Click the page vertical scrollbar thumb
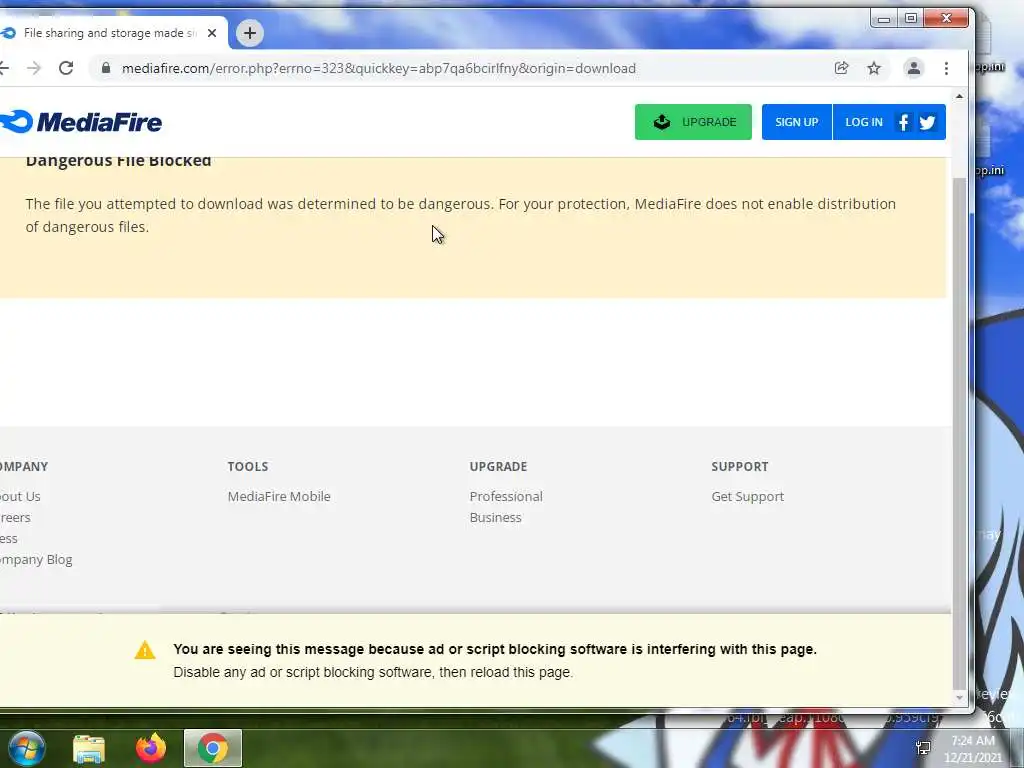This screenshot has width=1024, height=768. point(959,433)
